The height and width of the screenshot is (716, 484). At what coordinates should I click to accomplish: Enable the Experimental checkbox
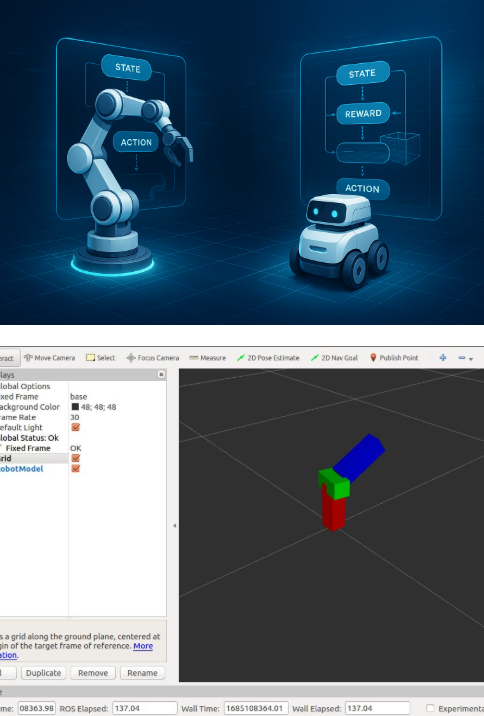tap(430, 708)
